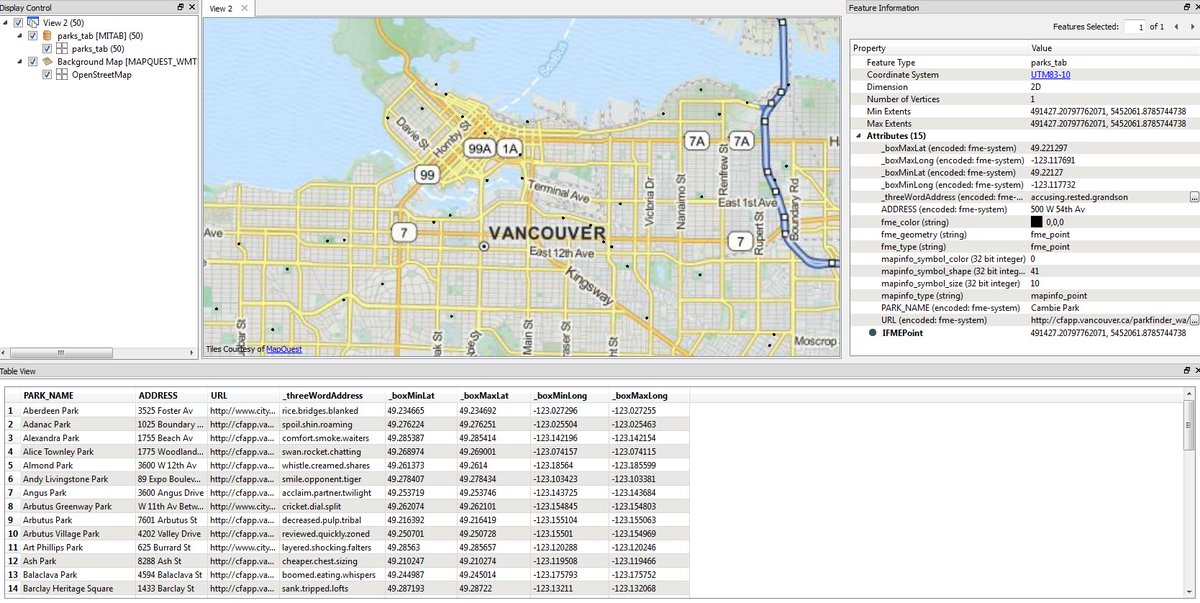Select the Aberdeen Park table row
The width and height of the screenshot is (1200, 603).
(345, 411)
